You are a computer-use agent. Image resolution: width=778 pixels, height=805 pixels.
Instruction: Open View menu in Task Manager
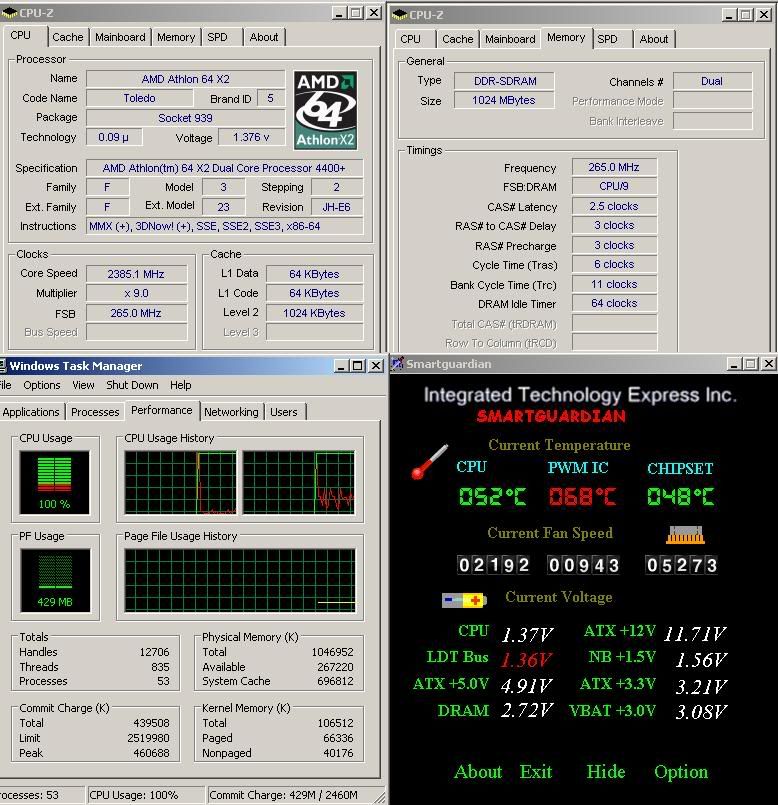coord(83,385)
